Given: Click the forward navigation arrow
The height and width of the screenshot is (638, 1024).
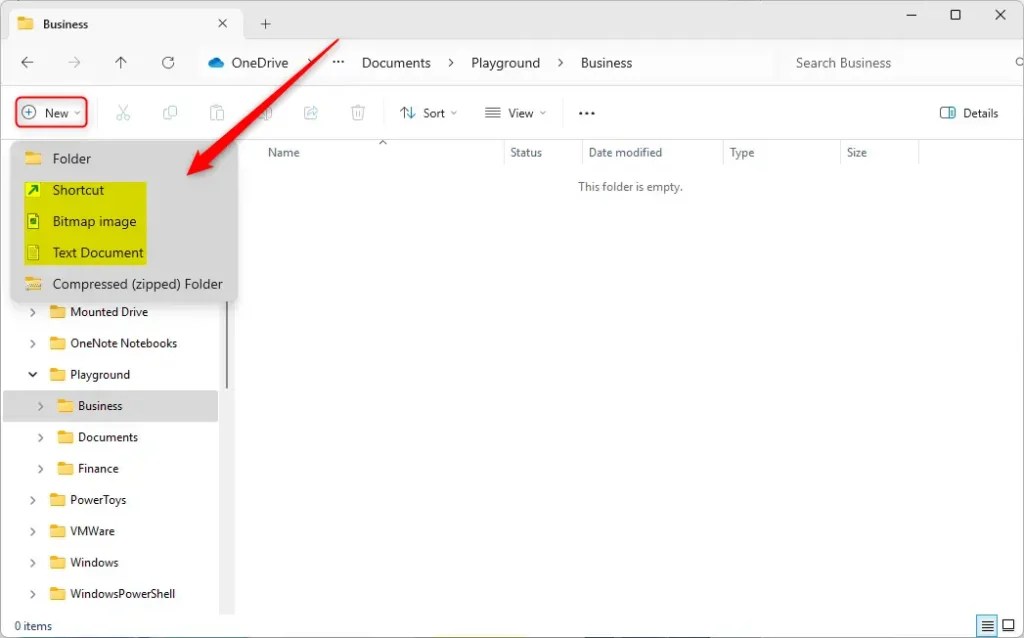Looking at the screenshot, I should 74,63.
